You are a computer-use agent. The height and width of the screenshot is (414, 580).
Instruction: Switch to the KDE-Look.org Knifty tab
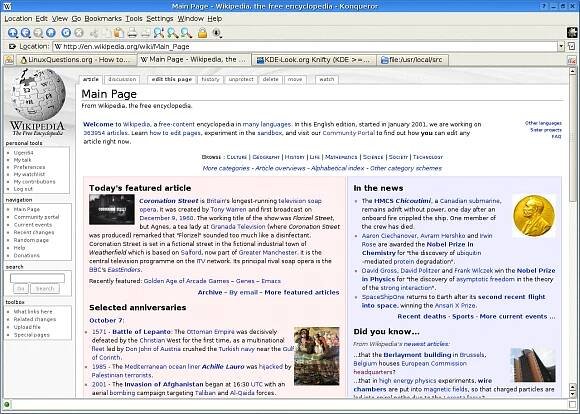[x=314, y=60]
